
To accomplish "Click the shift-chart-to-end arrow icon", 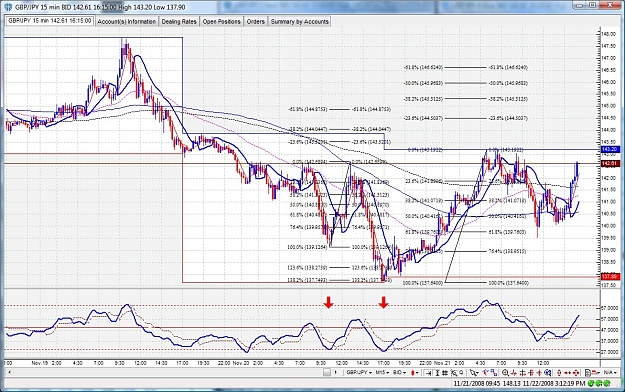I will [428, 373].
